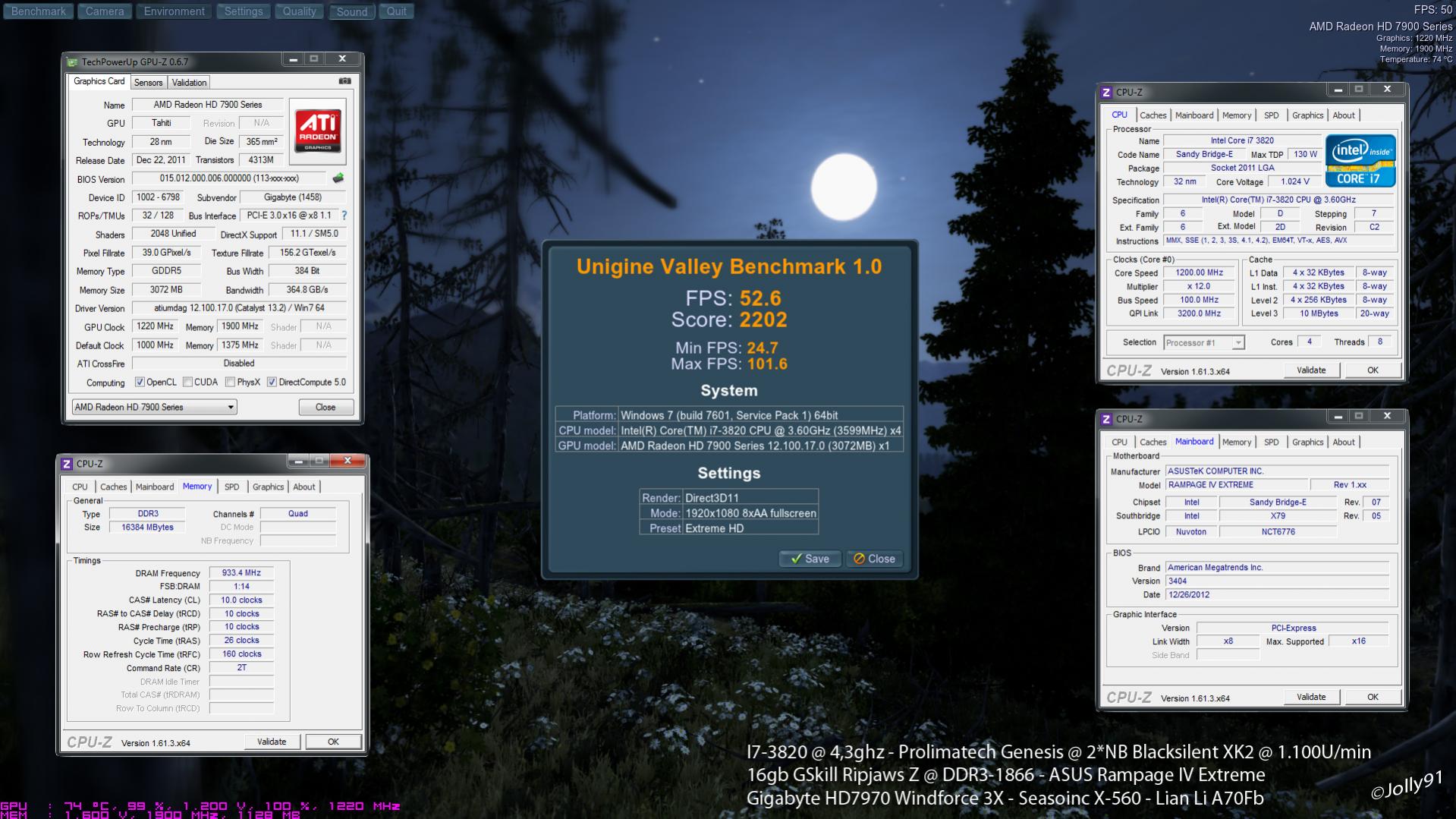Screen dimensions: 1456x819
Task: Open About tab in CPU-Z Memory window
Action: pos(304,487)
